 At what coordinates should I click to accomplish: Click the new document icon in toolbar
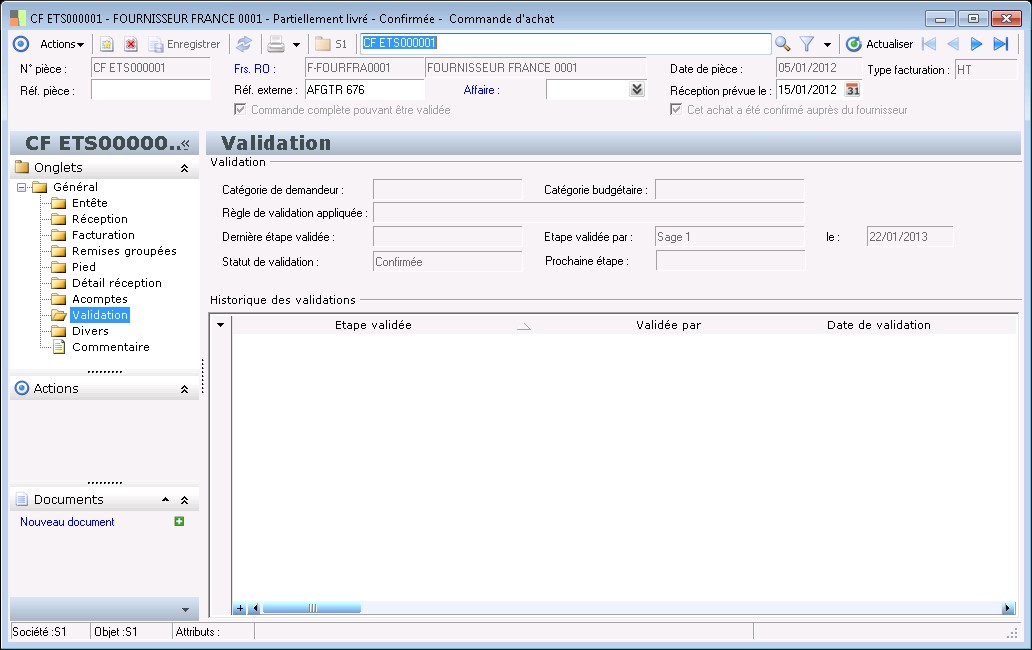tap(107, 44)
